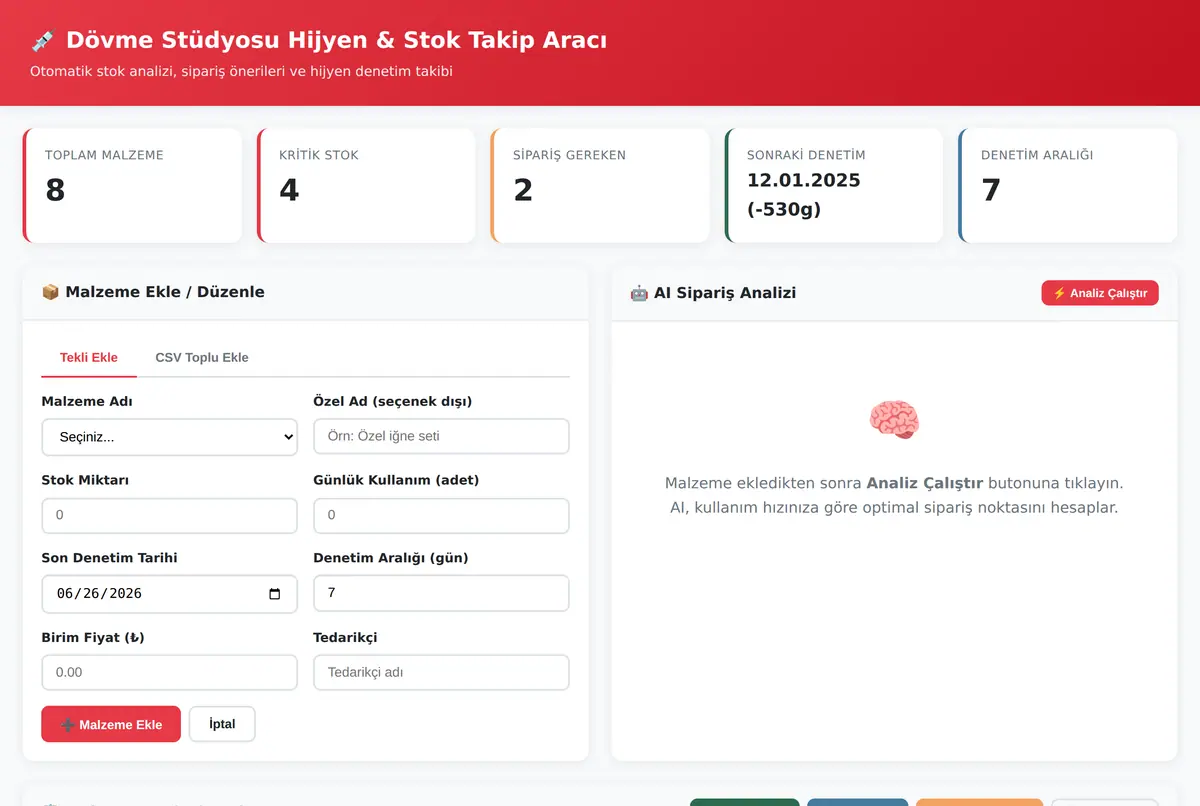This screenshot has width=1200, height=806.
Task: Click the brain icon in the analysis panel
Action: click(x=894, y=419)
